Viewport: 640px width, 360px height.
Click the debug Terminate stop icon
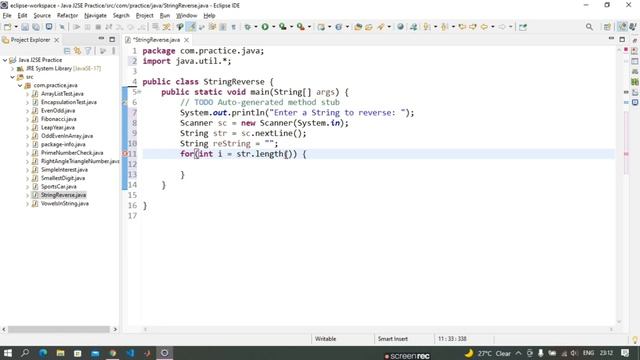point(98,27)
